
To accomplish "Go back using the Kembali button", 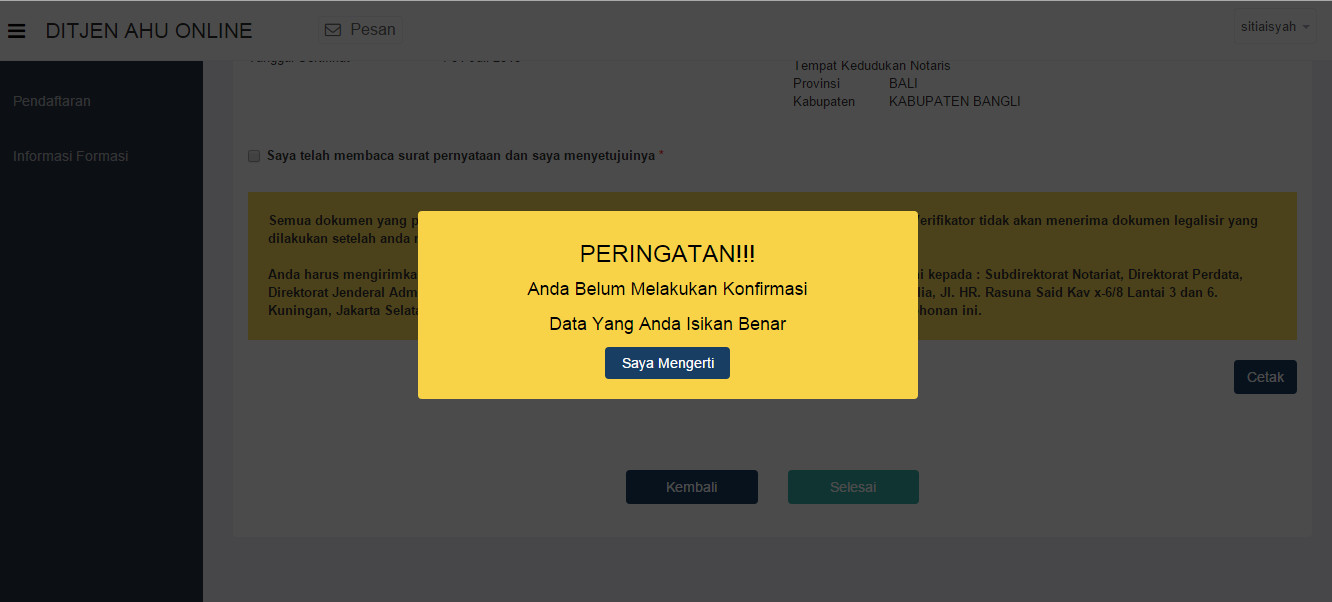I will click(691, 487).
